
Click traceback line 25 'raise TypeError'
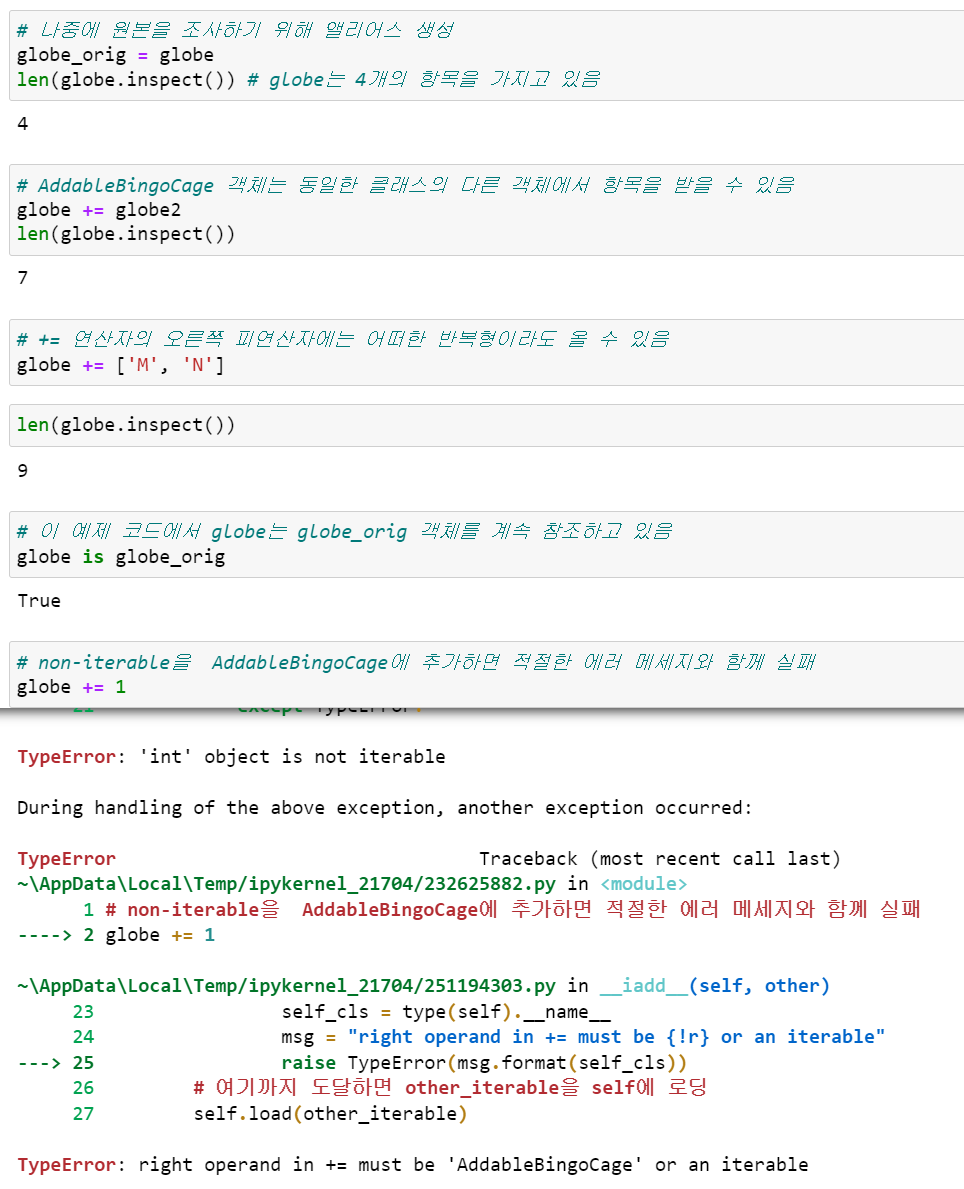click(x=353, y=1062)
